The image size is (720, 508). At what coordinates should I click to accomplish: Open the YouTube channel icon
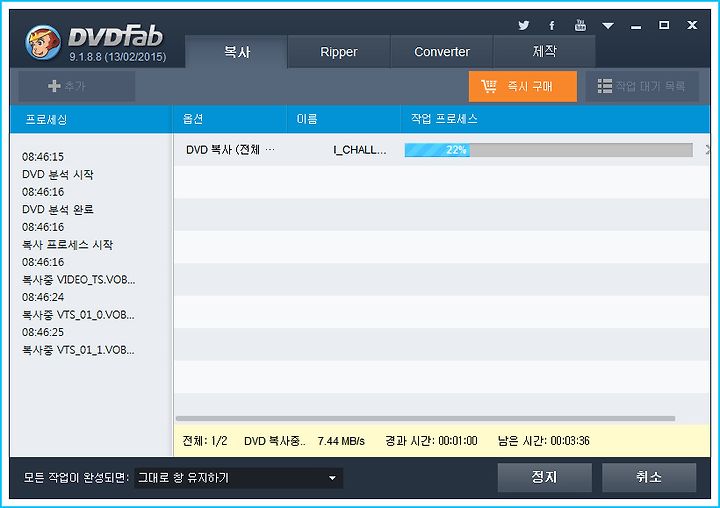(580, 25)
